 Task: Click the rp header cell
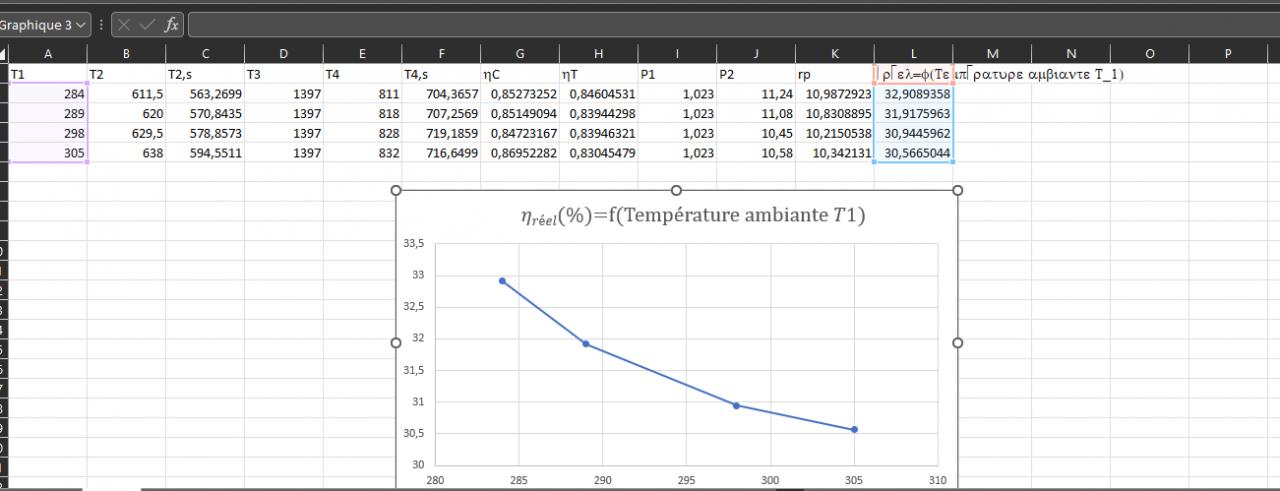click(835, 74)
